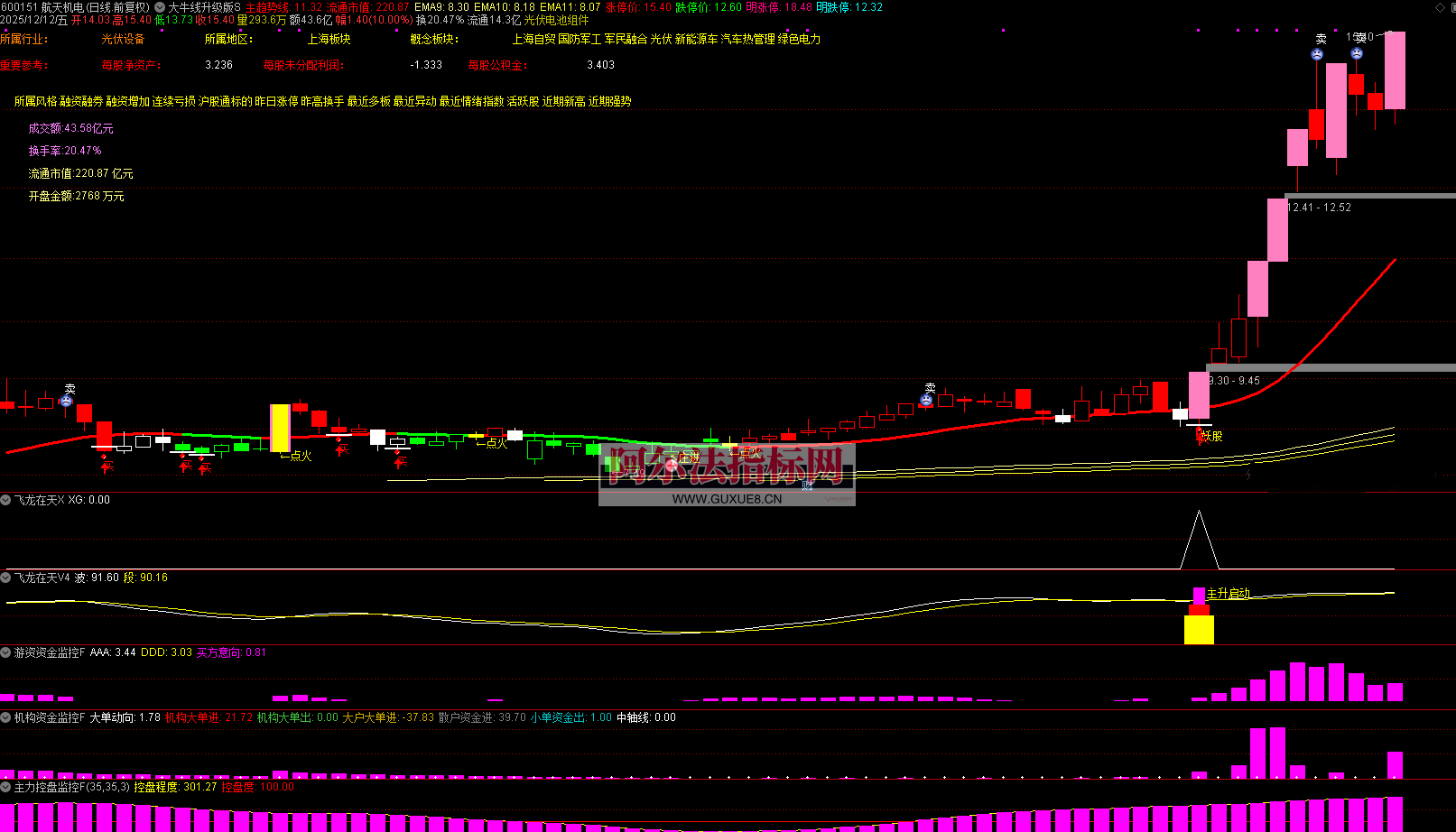Image resolution: width=1456 pixels, height=832 pixels.
Task: Click the 光伏设备 industry label
Action: click(123, 40)
